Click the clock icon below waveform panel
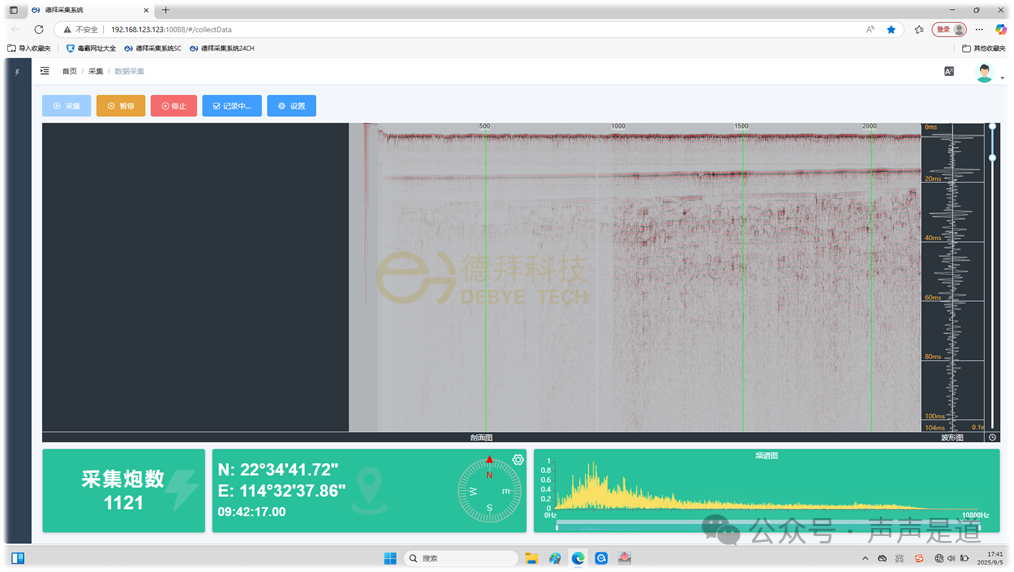The width and height of the screenshot is (1014, 572). tap(993, 438)
